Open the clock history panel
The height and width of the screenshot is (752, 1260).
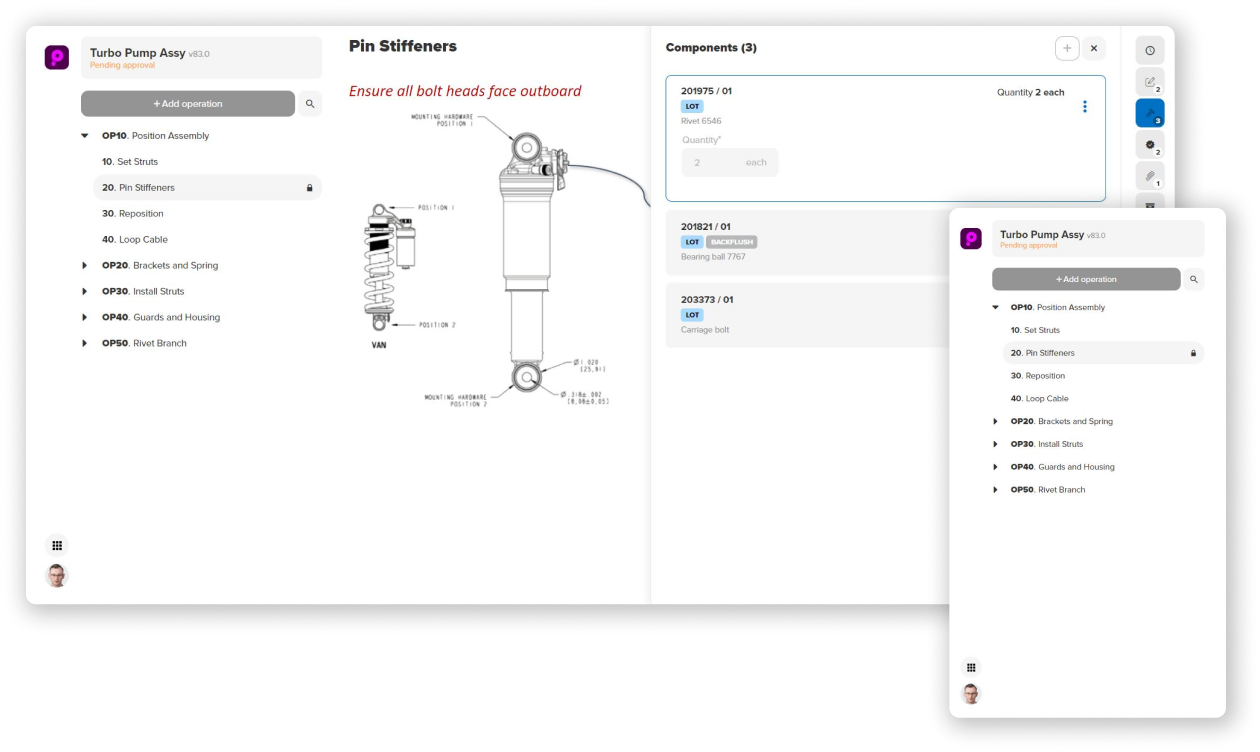tap(1150, 51)
